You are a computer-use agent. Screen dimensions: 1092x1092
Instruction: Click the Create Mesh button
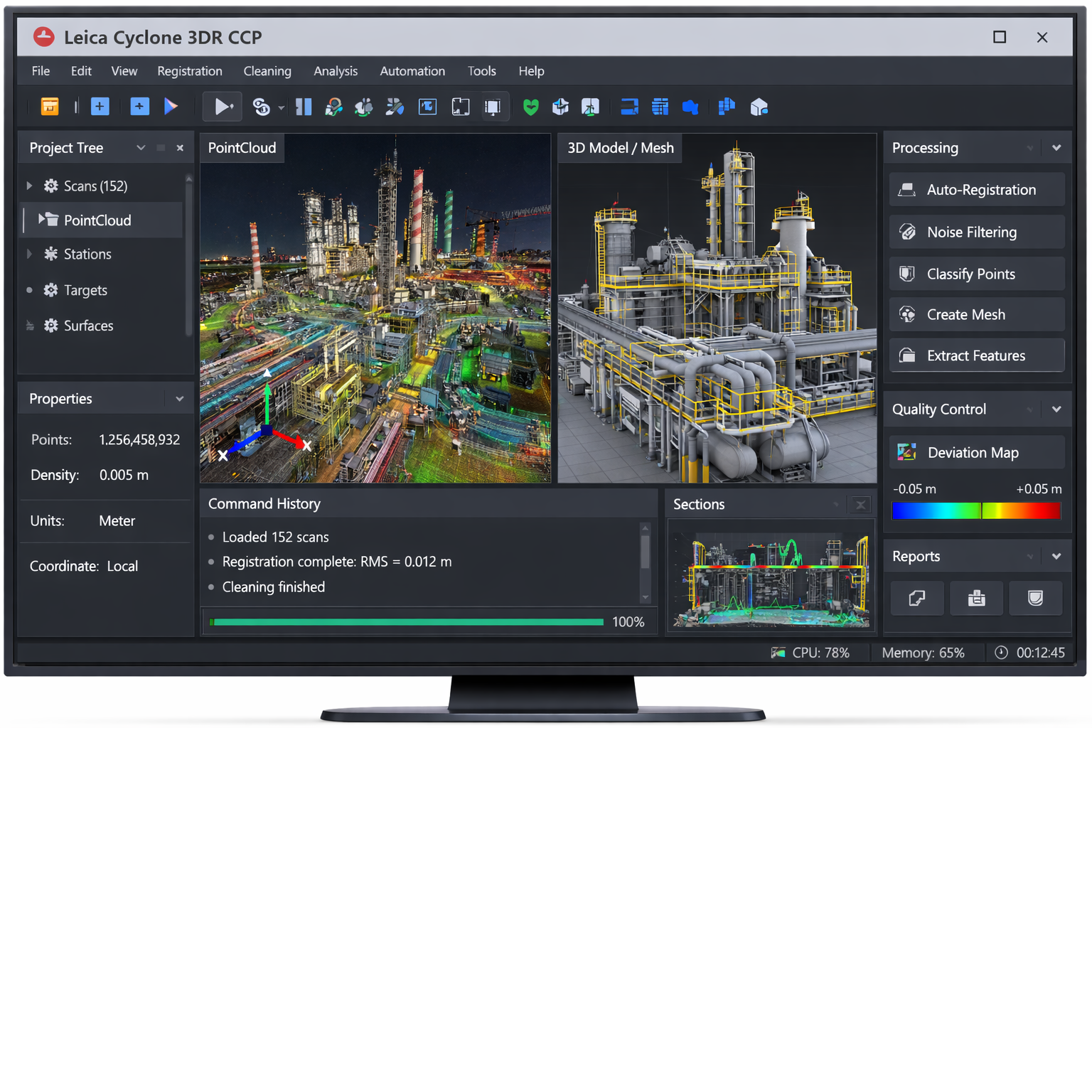pos(976,315)
